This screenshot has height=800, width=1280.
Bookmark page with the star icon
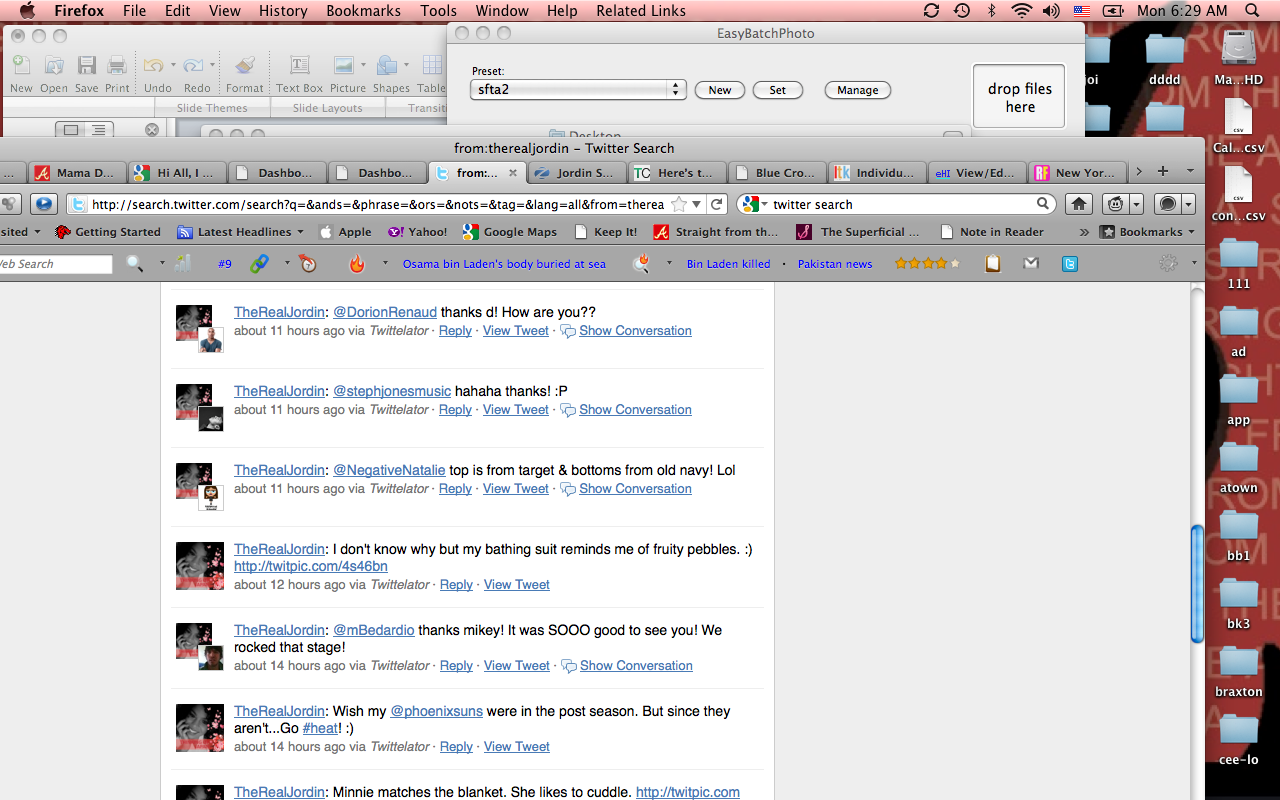679,204
